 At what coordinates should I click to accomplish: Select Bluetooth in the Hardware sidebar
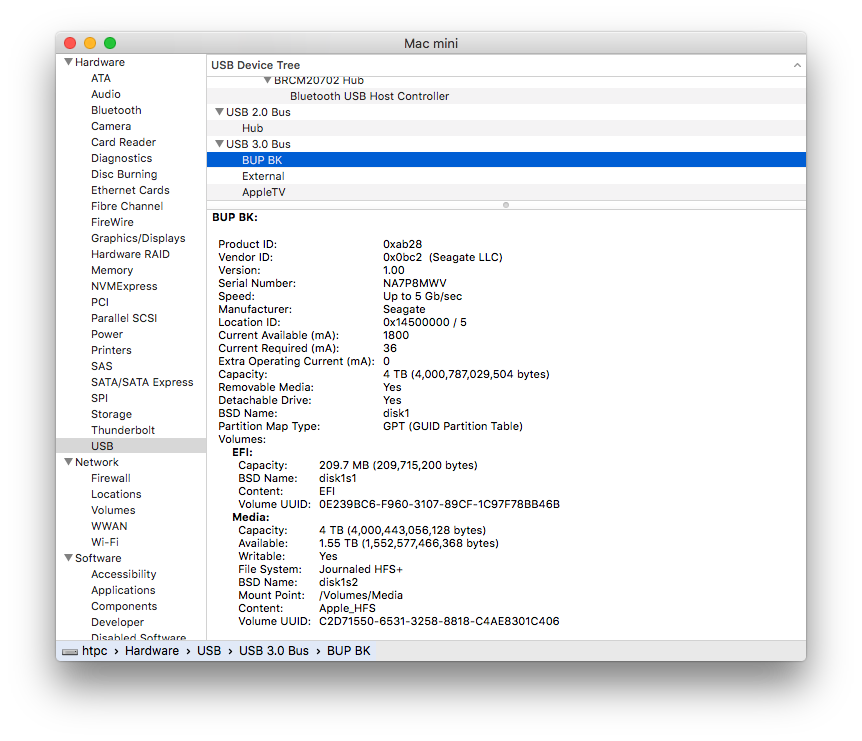[116, 110]
